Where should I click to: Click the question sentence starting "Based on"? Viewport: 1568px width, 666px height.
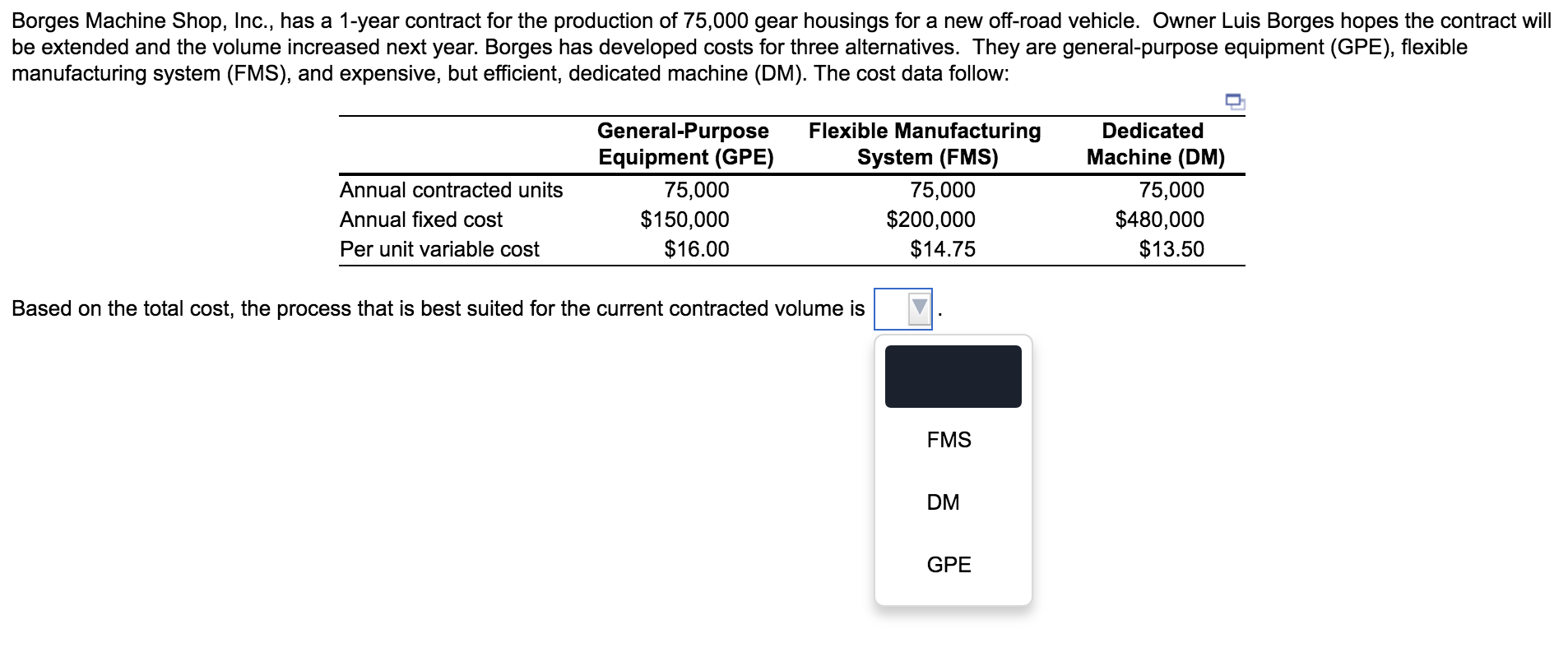tap(438, 309)
